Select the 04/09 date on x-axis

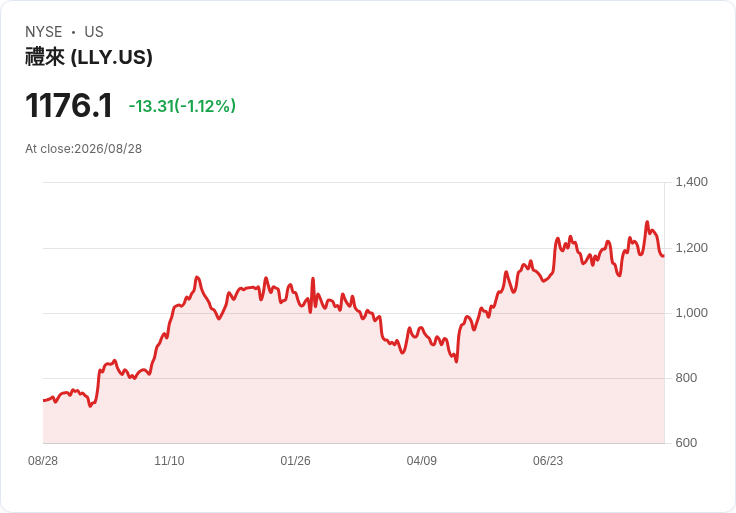422,461
